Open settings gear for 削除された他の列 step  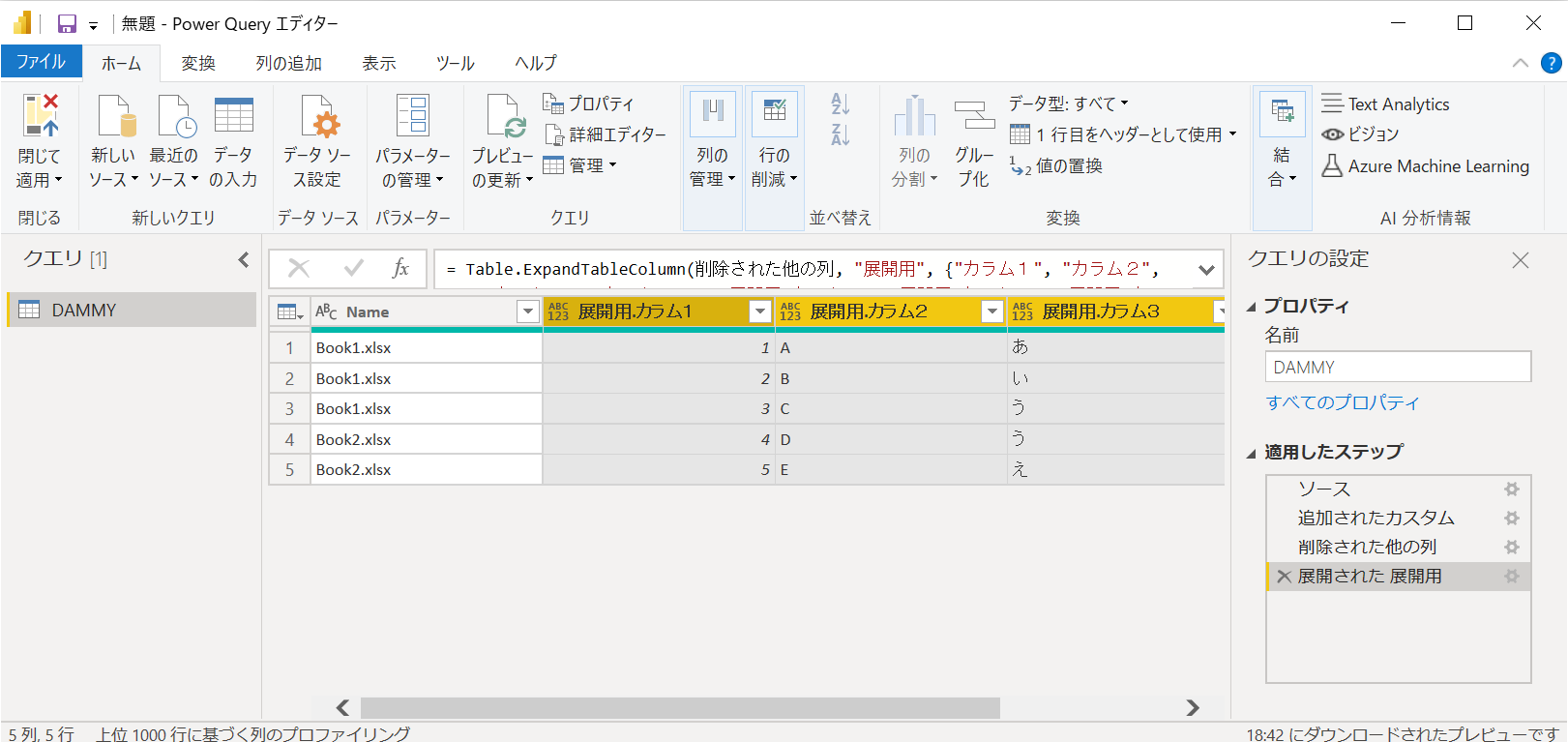1511,548
